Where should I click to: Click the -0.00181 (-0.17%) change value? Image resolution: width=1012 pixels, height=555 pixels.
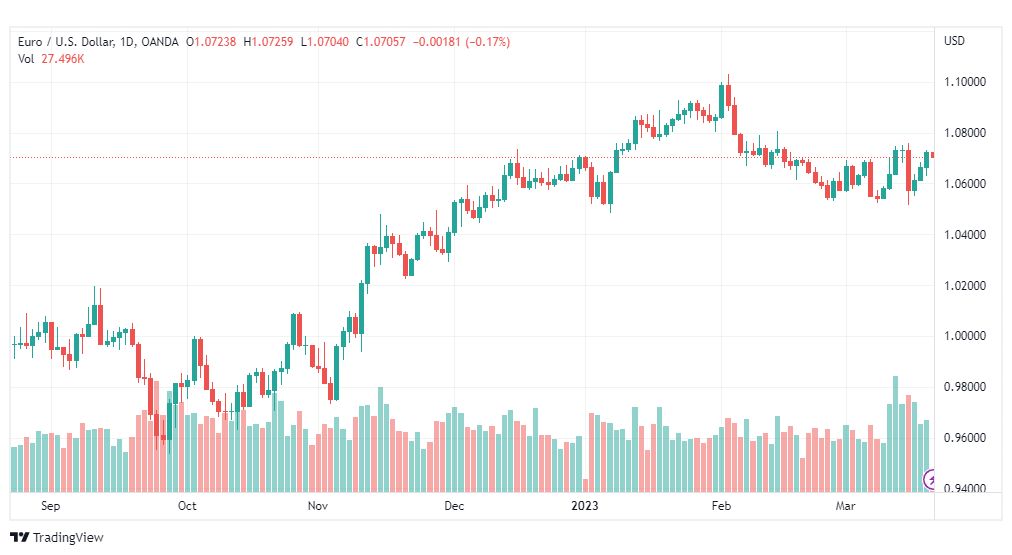pyautogui.click(x=461, y=42)
